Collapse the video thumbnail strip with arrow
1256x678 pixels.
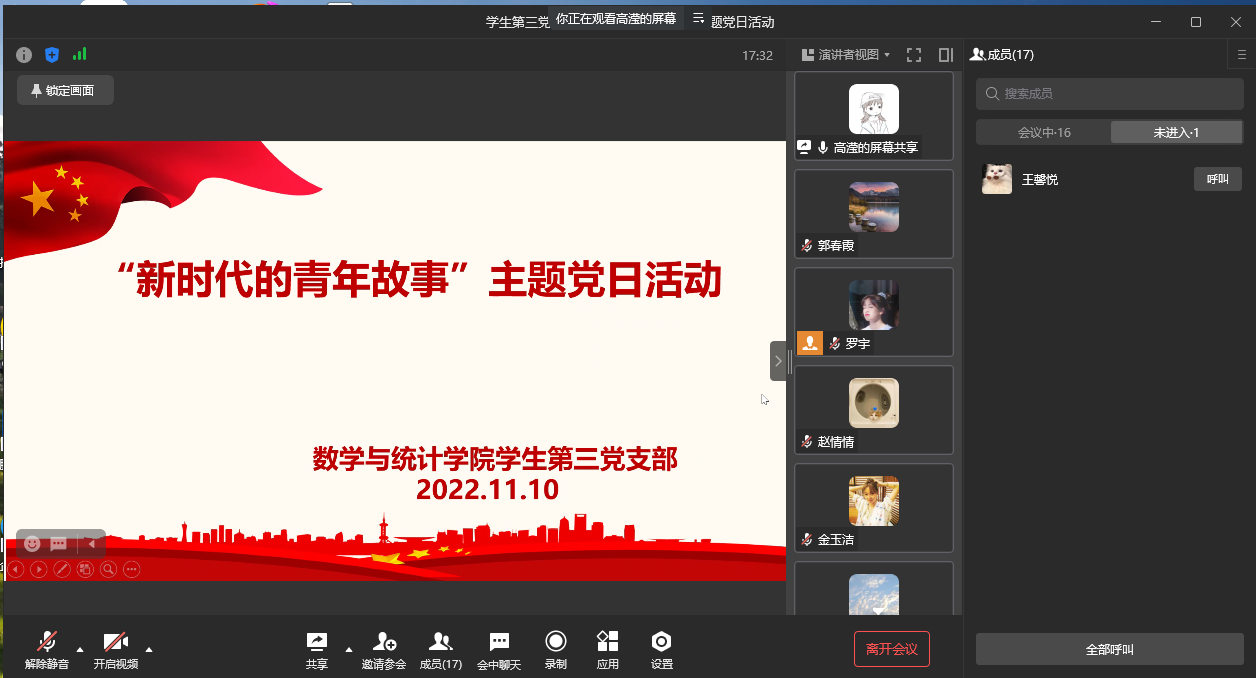point(778,361)
